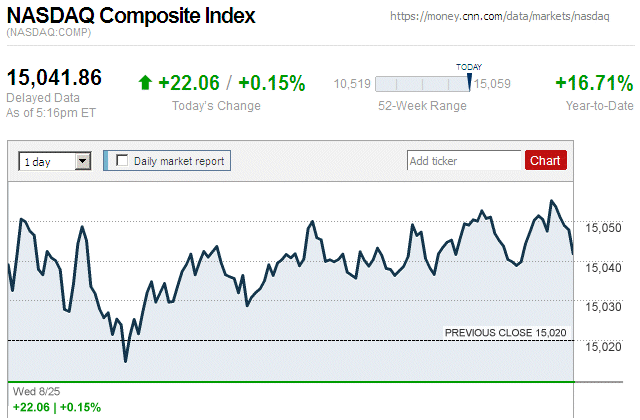Viewport: 640px width, 420px height.
Task: Click the green up arrow beside today's change
Action: coord(145,84)
